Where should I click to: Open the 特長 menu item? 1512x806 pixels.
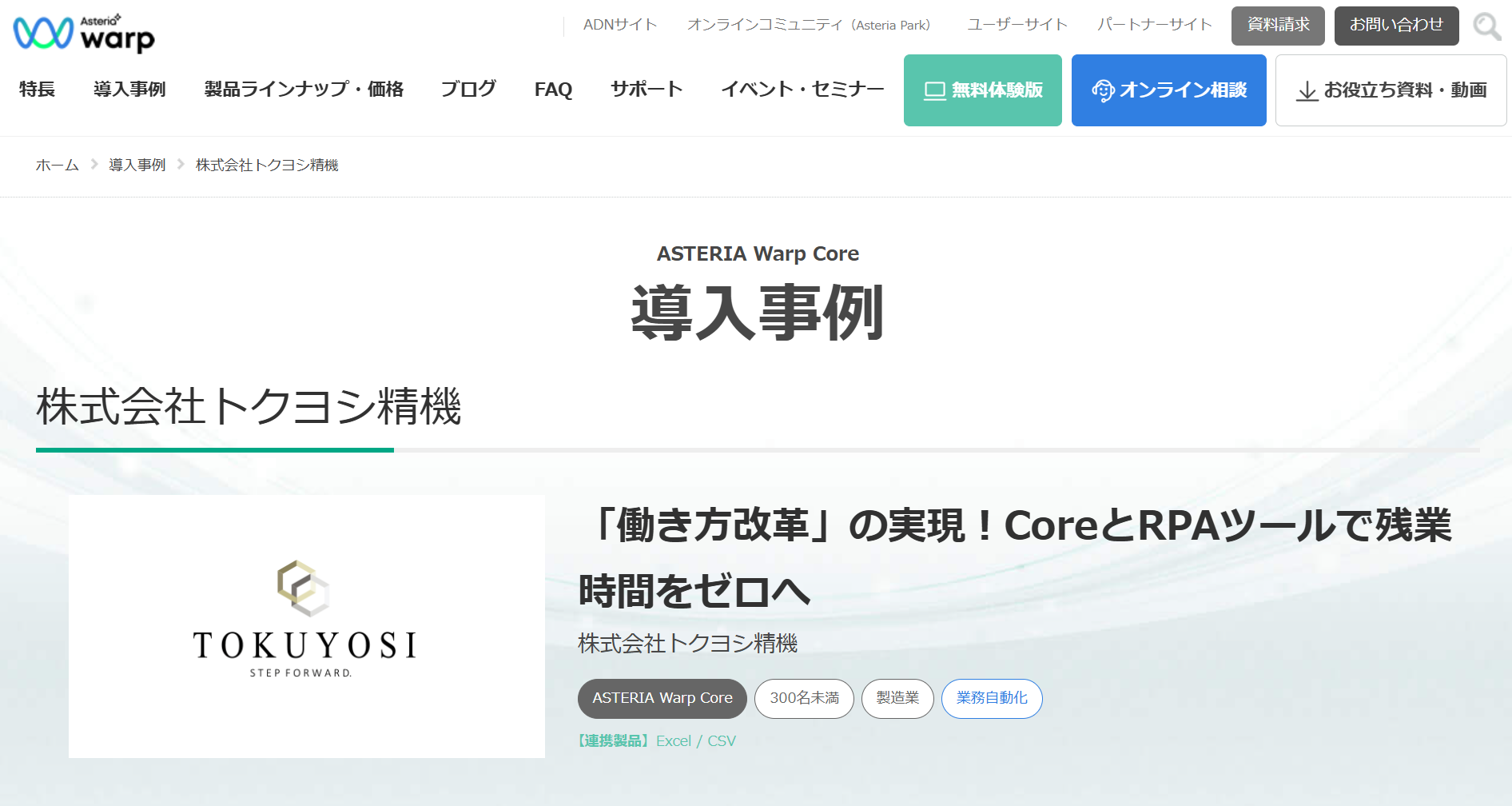37,89
